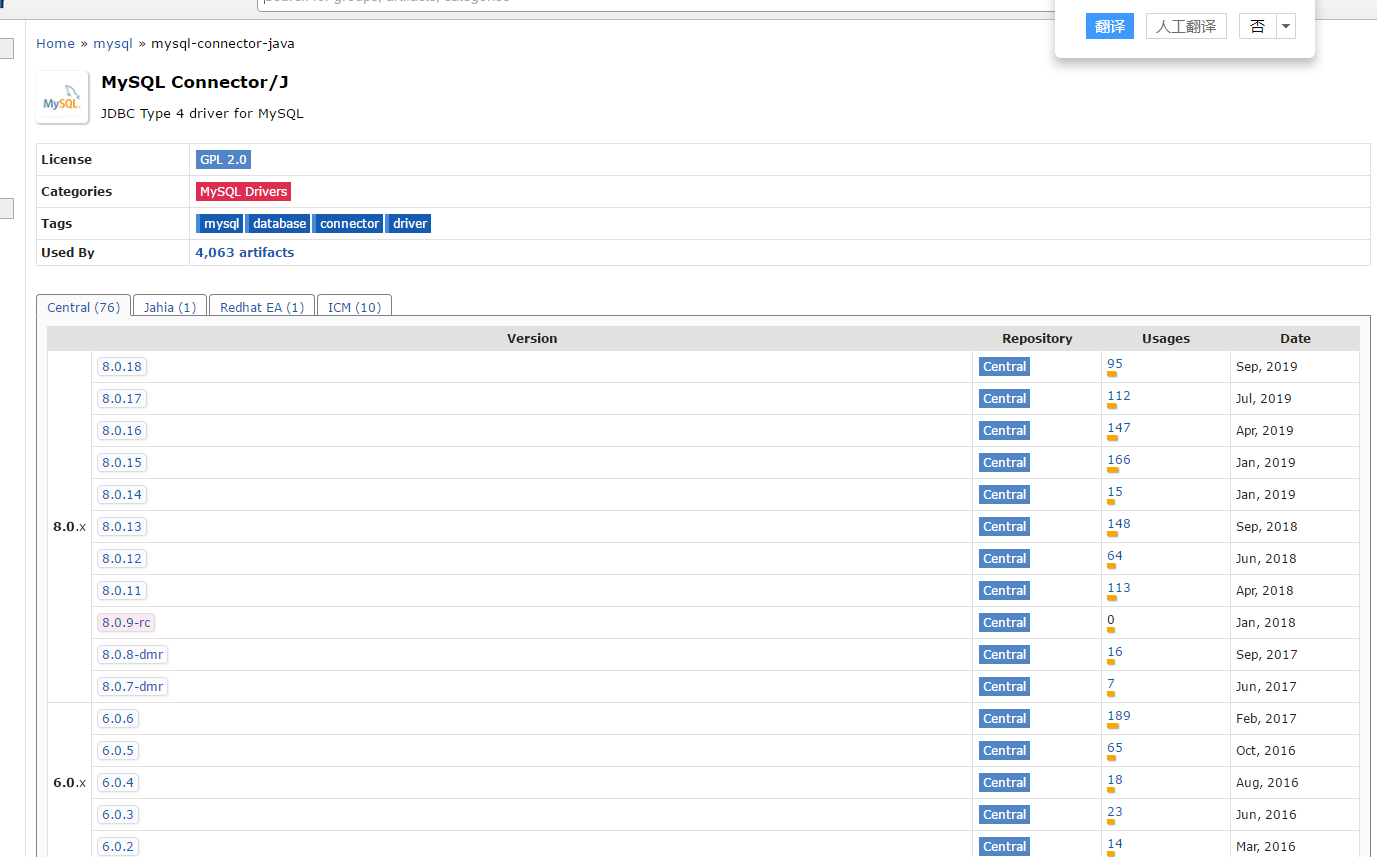This screenshot has width=1377, height=857.
Task: Open the dropdown arrow next to 否
Action: 1286,26
